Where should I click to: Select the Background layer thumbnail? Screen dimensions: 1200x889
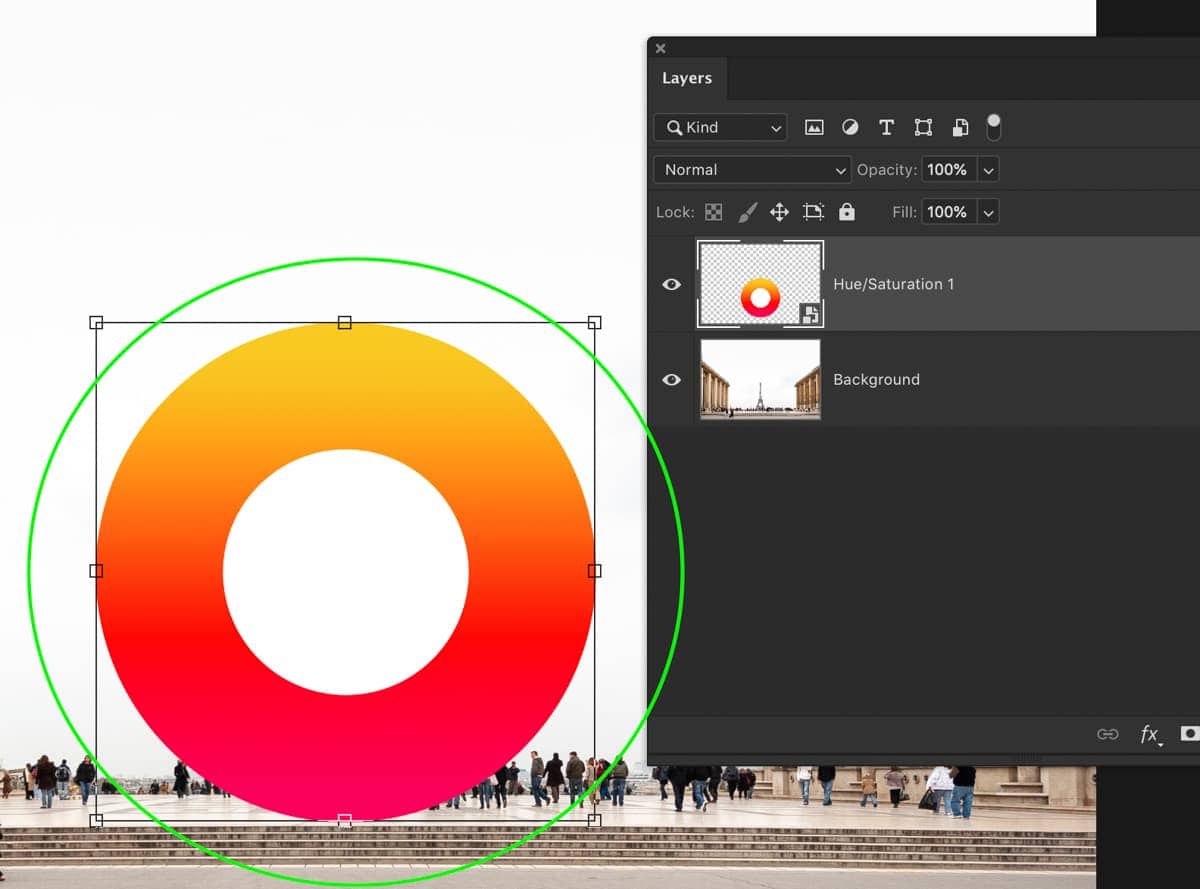coord(760,379)
